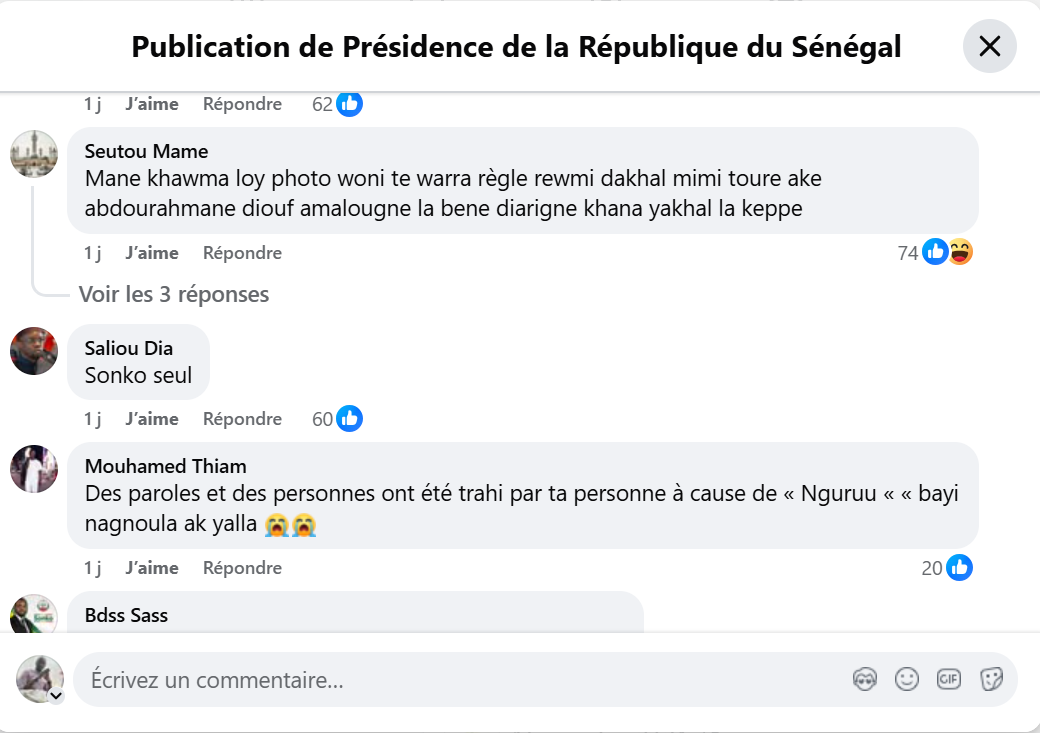Open emoji picker in comment box
This screenshot has width=1040, height=733.
[907, 680]
